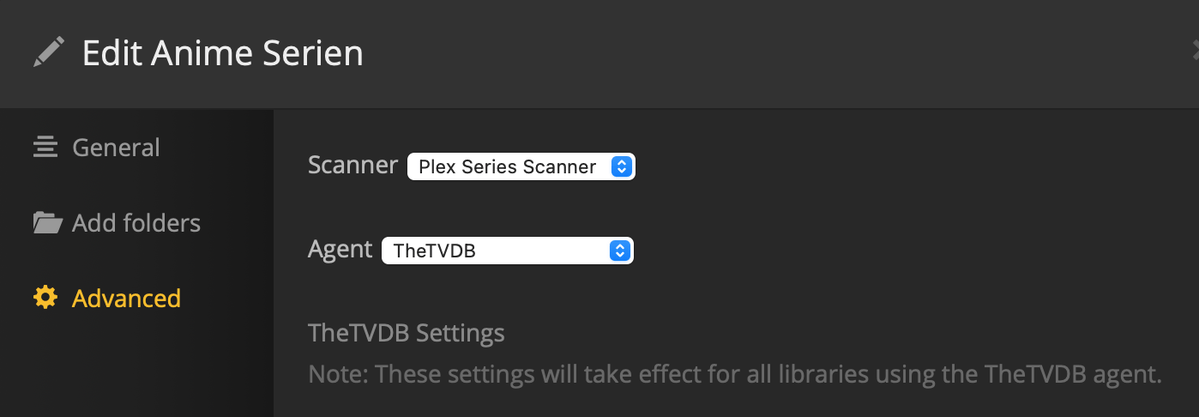Click the Plex Series Scanner selected value text

[x=506, y=167]
